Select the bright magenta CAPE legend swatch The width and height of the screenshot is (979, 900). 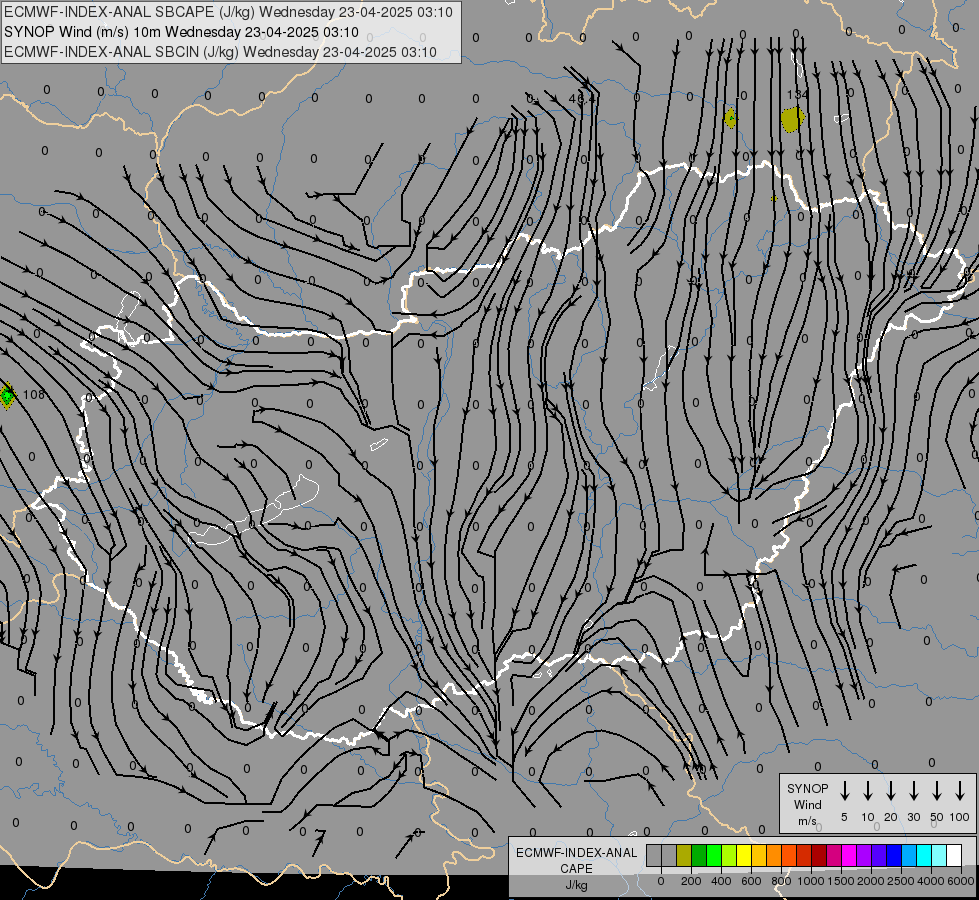click(x=849, y=855)
